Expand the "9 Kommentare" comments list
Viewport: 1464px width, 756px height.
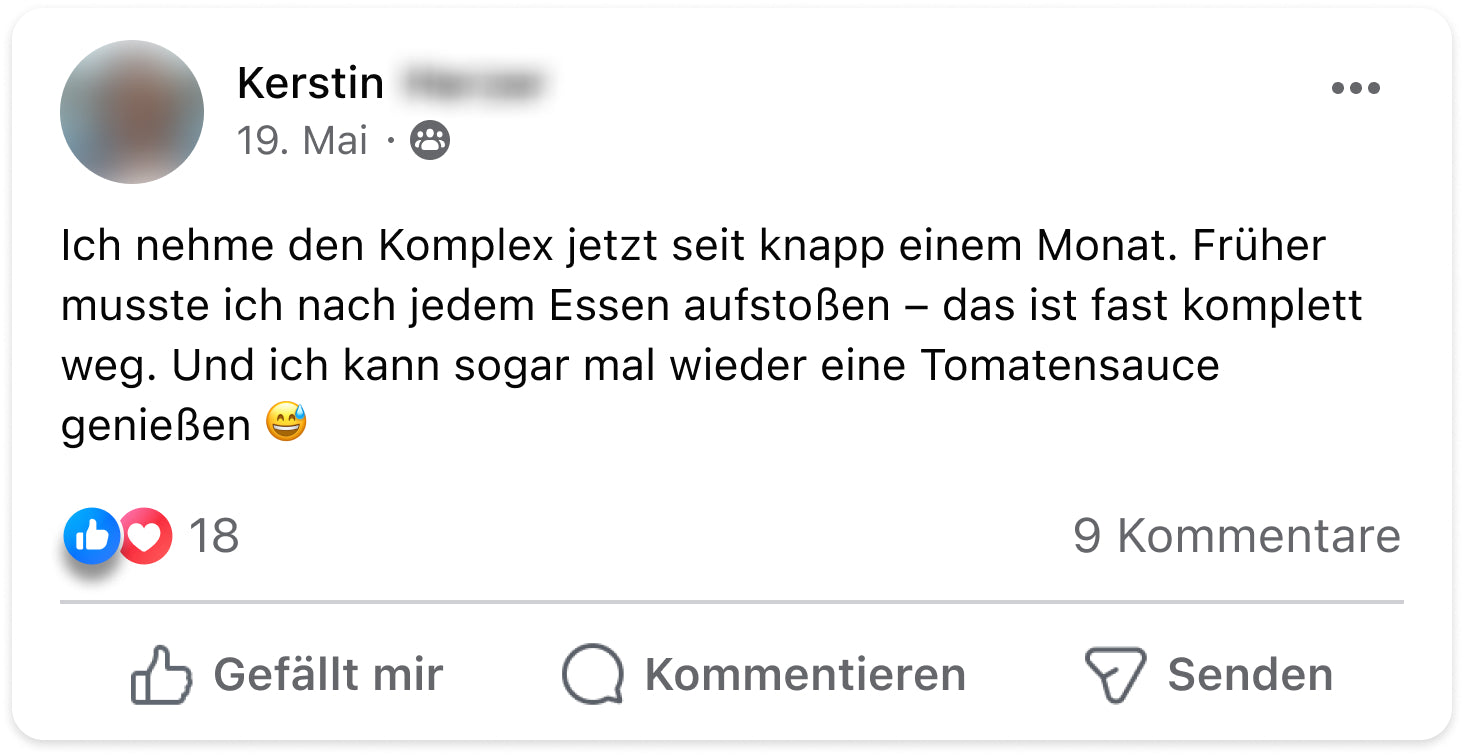[x=1236, y=536]
